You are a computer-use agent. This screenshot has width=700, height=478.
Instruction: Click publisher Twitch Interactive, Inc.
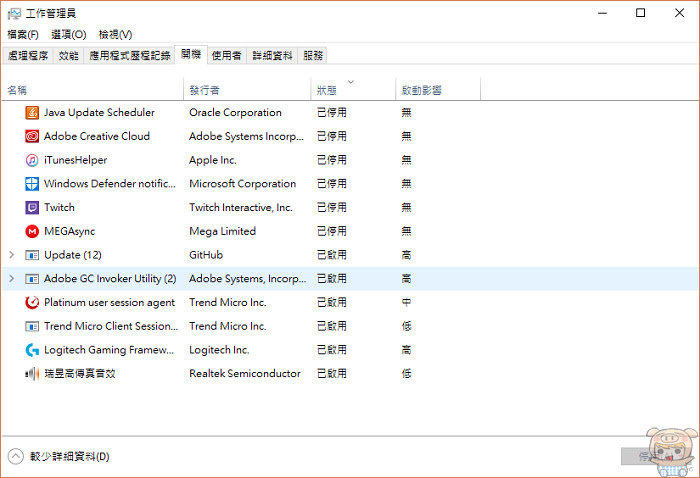241,207
